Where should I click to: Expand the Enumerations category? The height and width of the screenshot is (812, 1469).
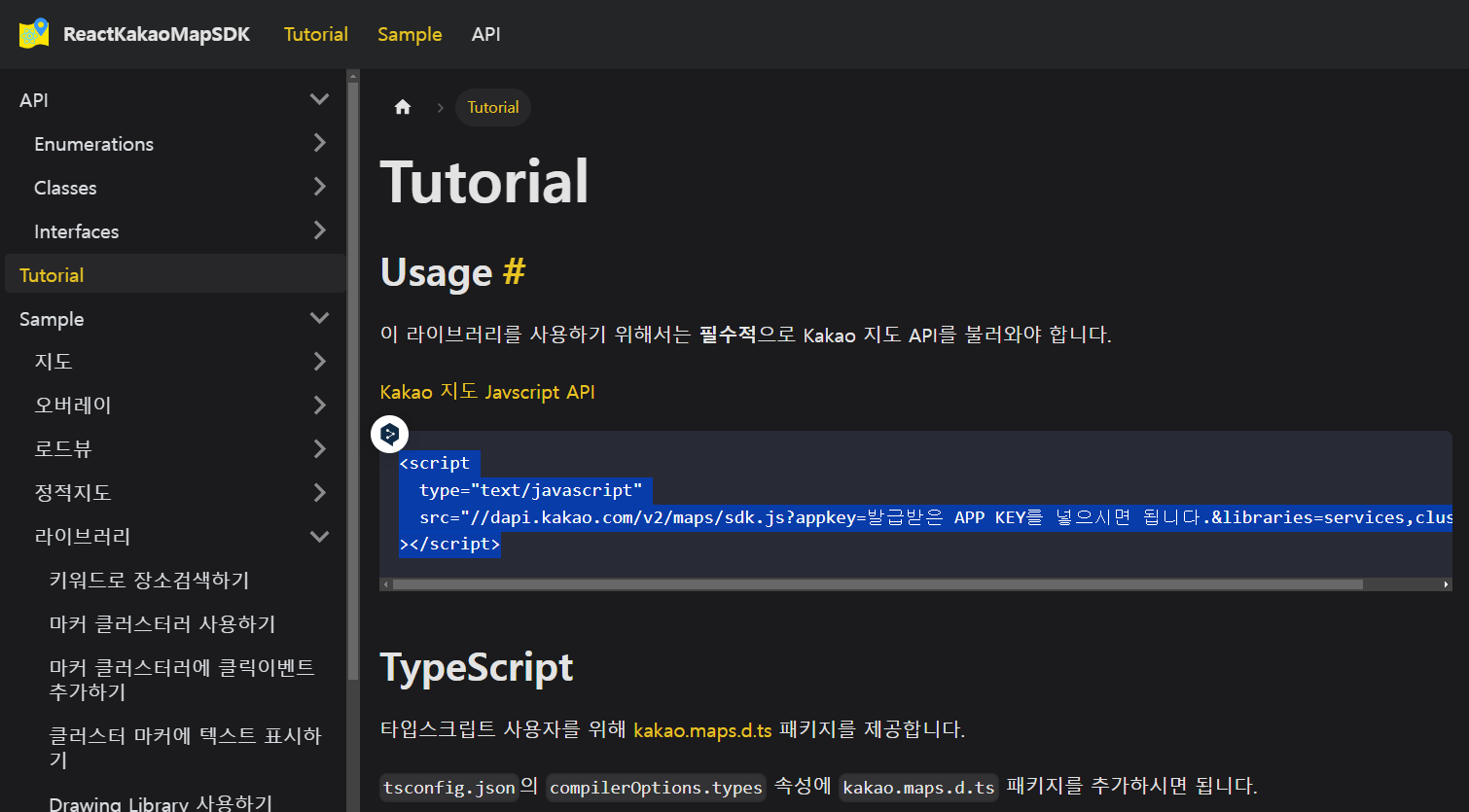(x=319, y=143)
